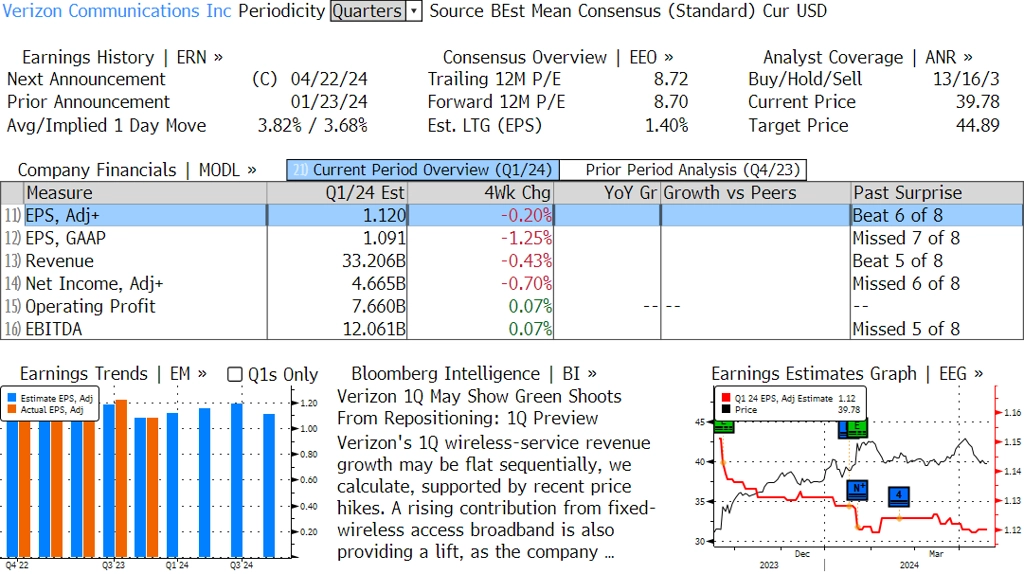The height and width of the screenshot is (574, 1024).
Task: Click the Verizon Communications Inc link
Action: tap(117, 11)
